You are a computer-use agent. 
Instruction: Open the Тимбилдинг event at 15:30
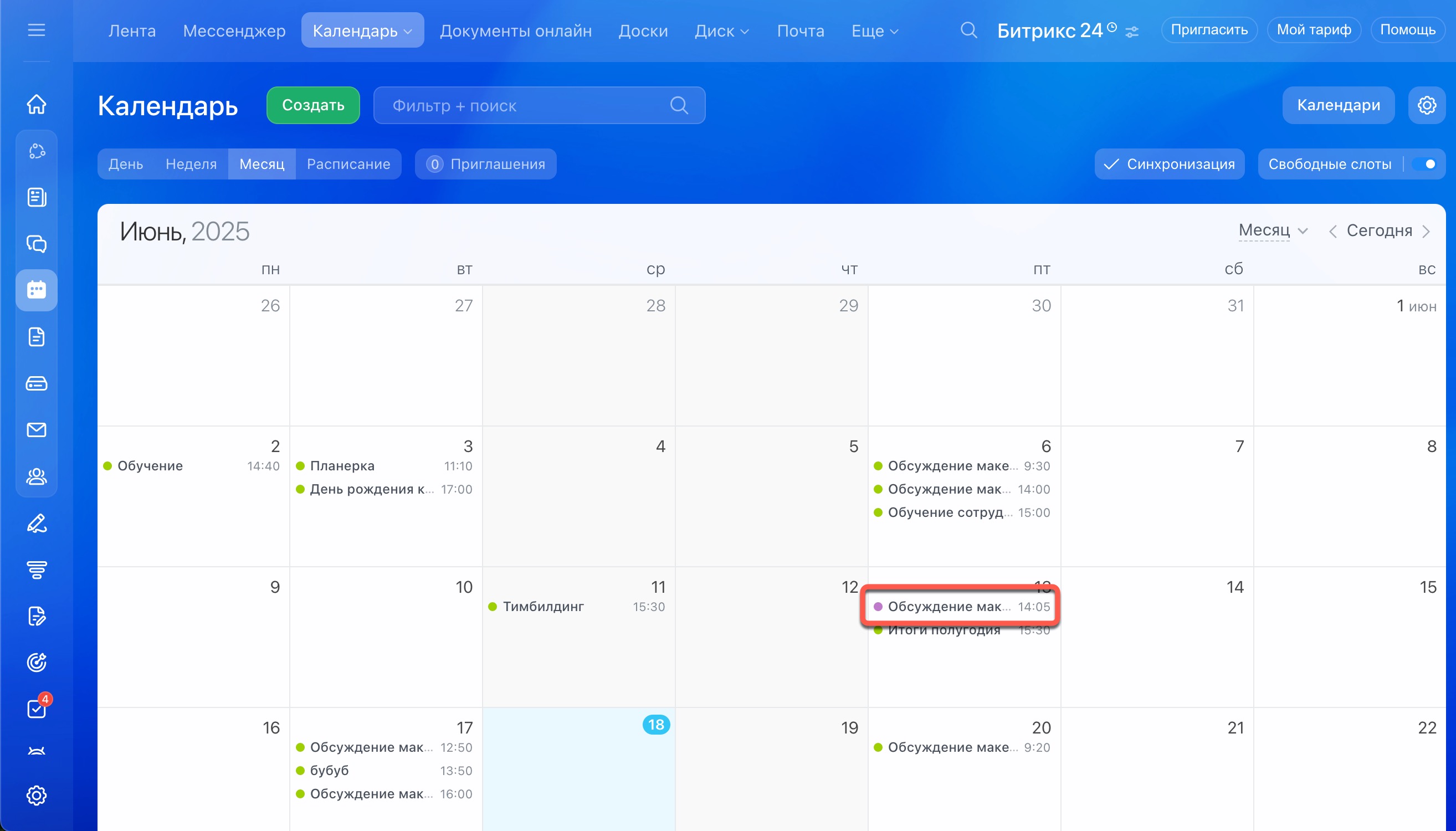576,607
